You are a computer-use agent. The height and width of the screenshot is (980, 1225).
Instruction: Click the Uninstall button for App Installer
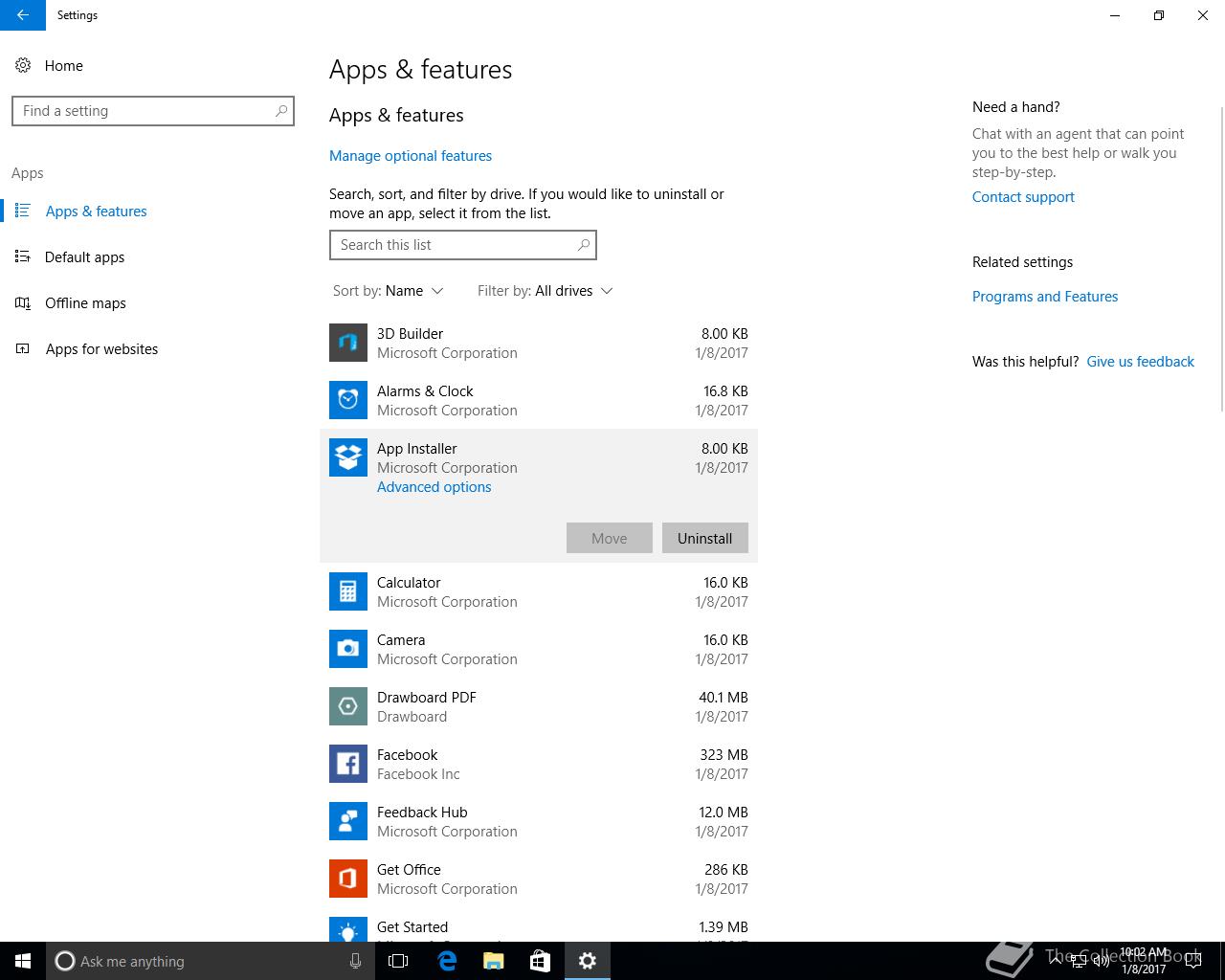(x=704, y=538)
